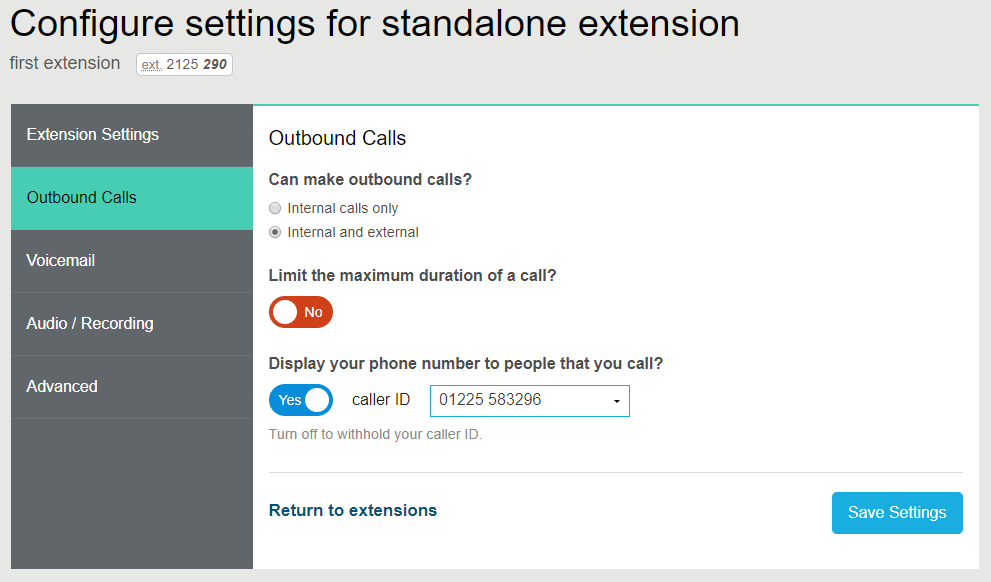Viewport: 991px width, 582px height.
Task: Click the ext. 2125 290 extension badge
Action: point(184,63)
